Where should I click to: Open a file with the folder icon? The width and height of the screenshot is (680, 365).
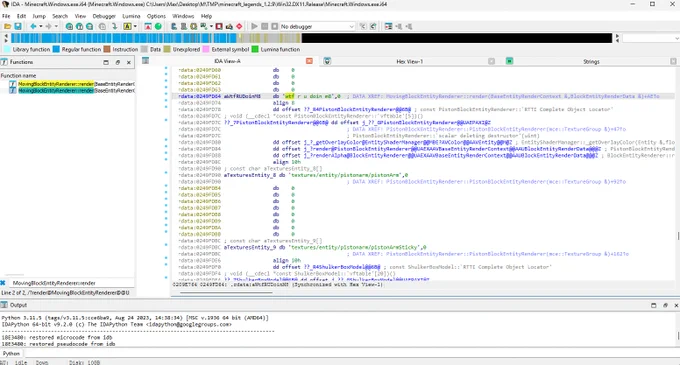[x=7, y=26]
